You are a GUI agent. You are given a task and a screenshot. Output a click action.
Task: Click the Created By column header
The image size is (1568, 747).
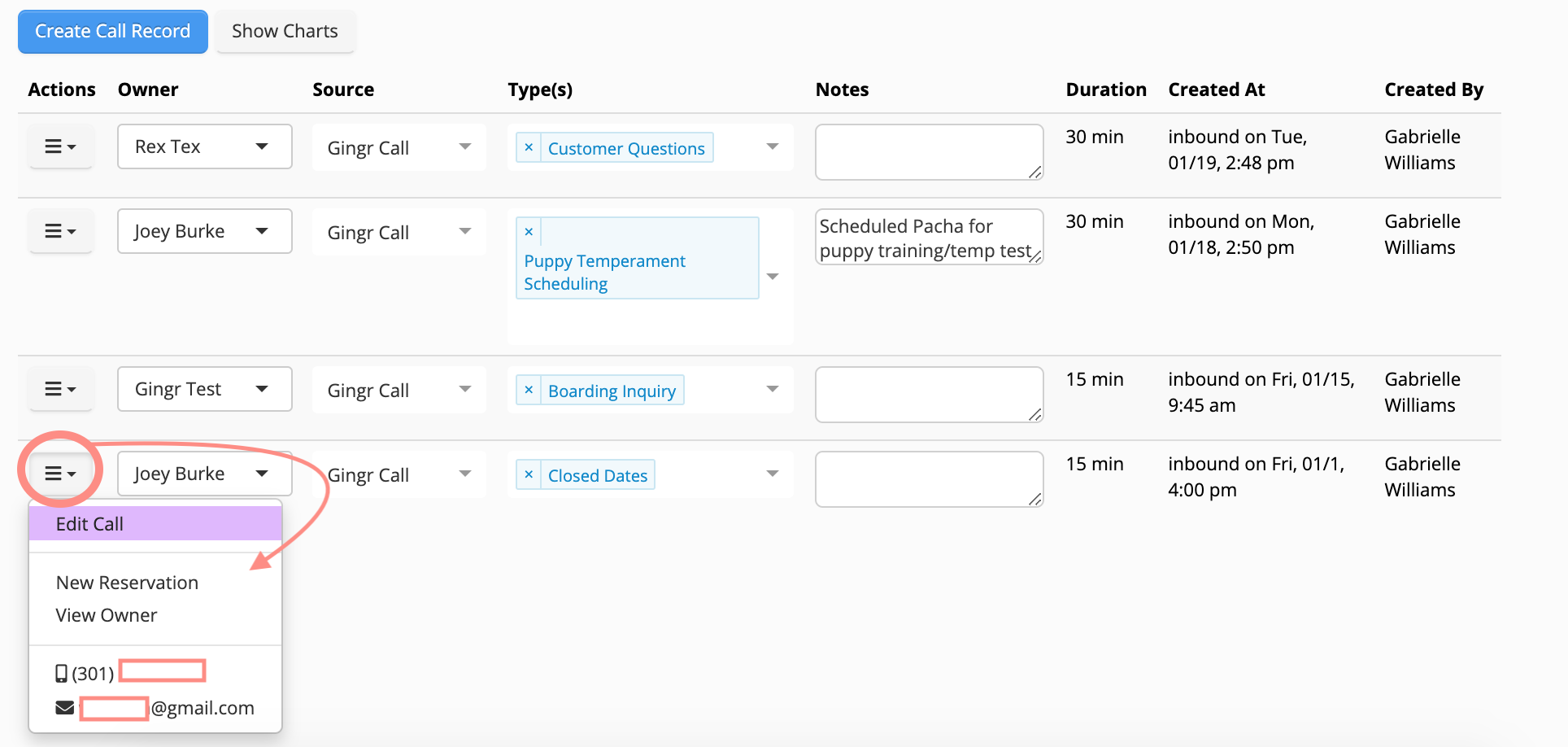(1434, 90)
